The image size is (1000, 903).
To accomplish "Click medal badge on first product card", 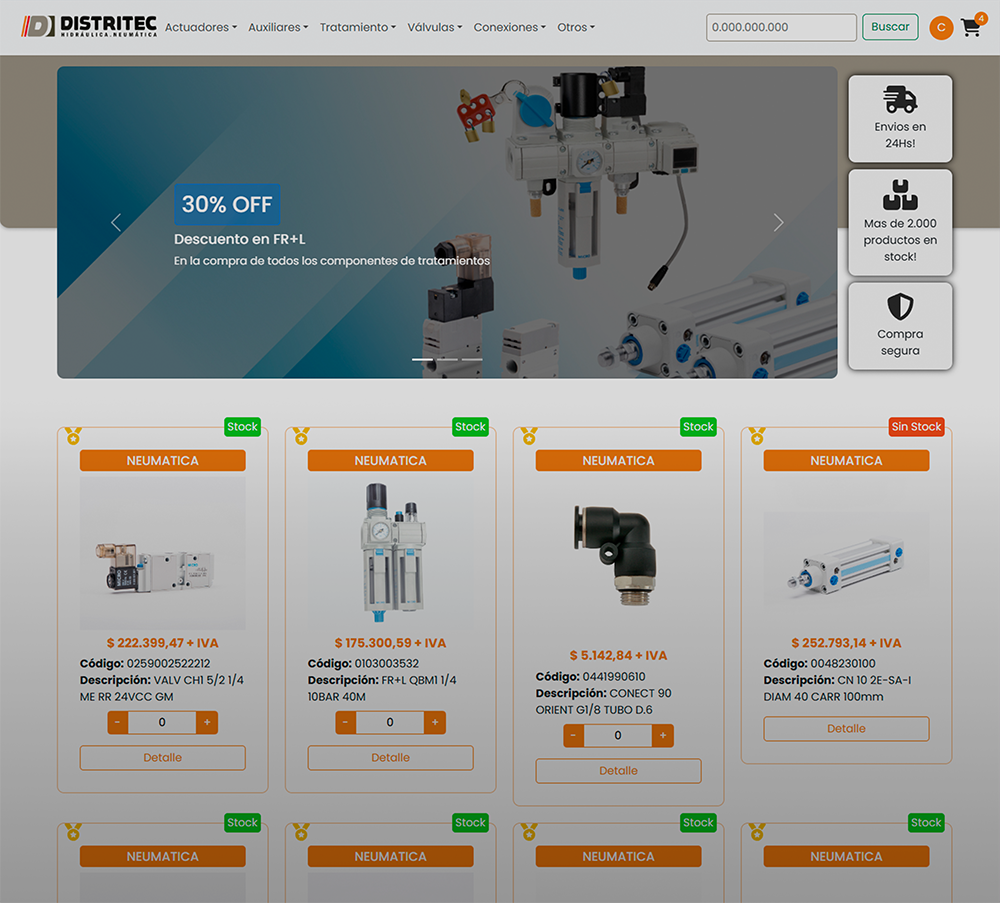I will point(73,436).
